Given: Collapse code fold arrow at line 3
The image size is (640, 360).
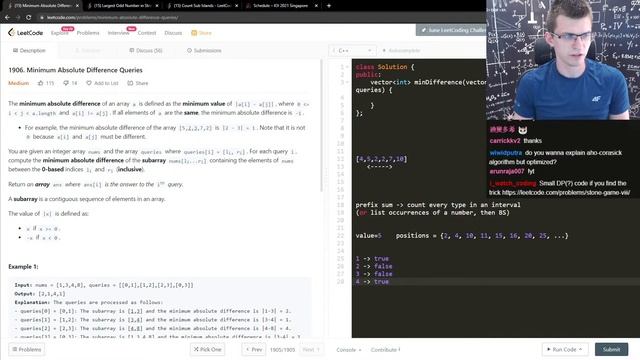Looking at the screenshot, I should (x=347, y=82).
